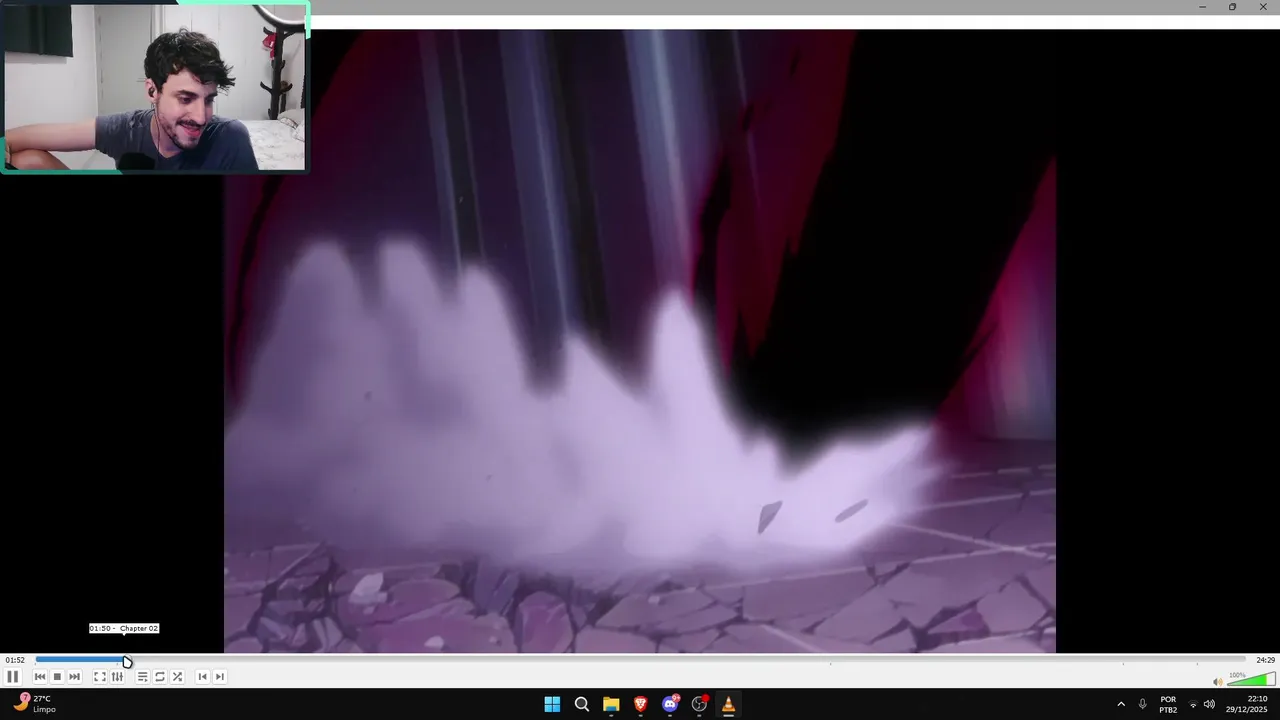Skip to previous media in playlist
This screenshot has width=1280, height=720.
point(40,677)
